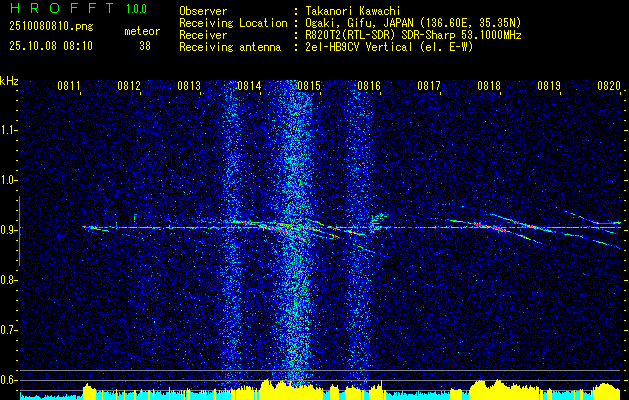
Task: Click the version number 1.0.0
Action: click(x=136, y=9)
